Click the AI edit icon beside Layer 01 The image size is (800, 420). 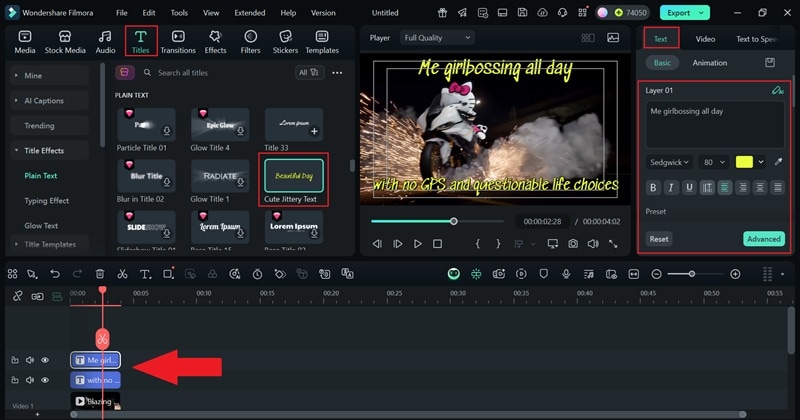click(x=778, y=90)
